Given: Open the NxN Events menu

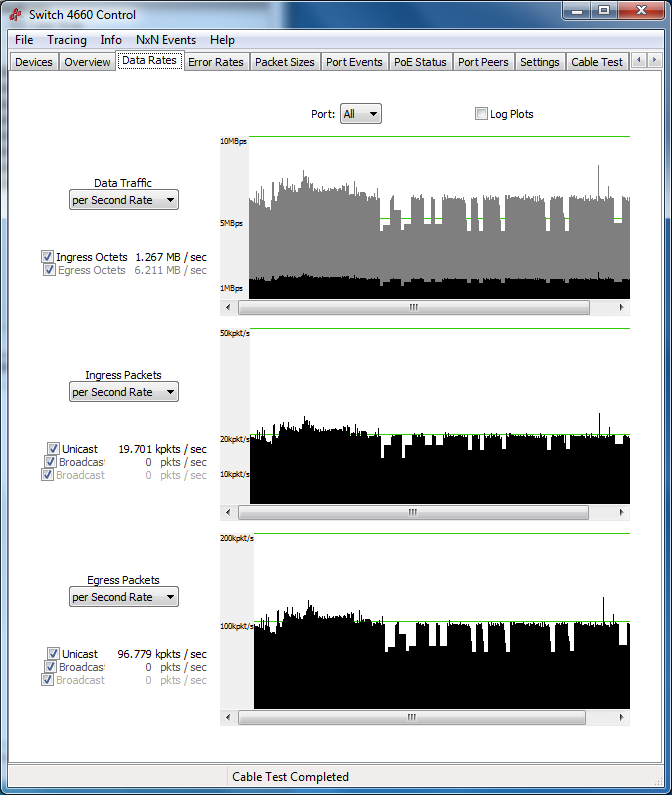Looking at the screenshot, I should point(166,40).
